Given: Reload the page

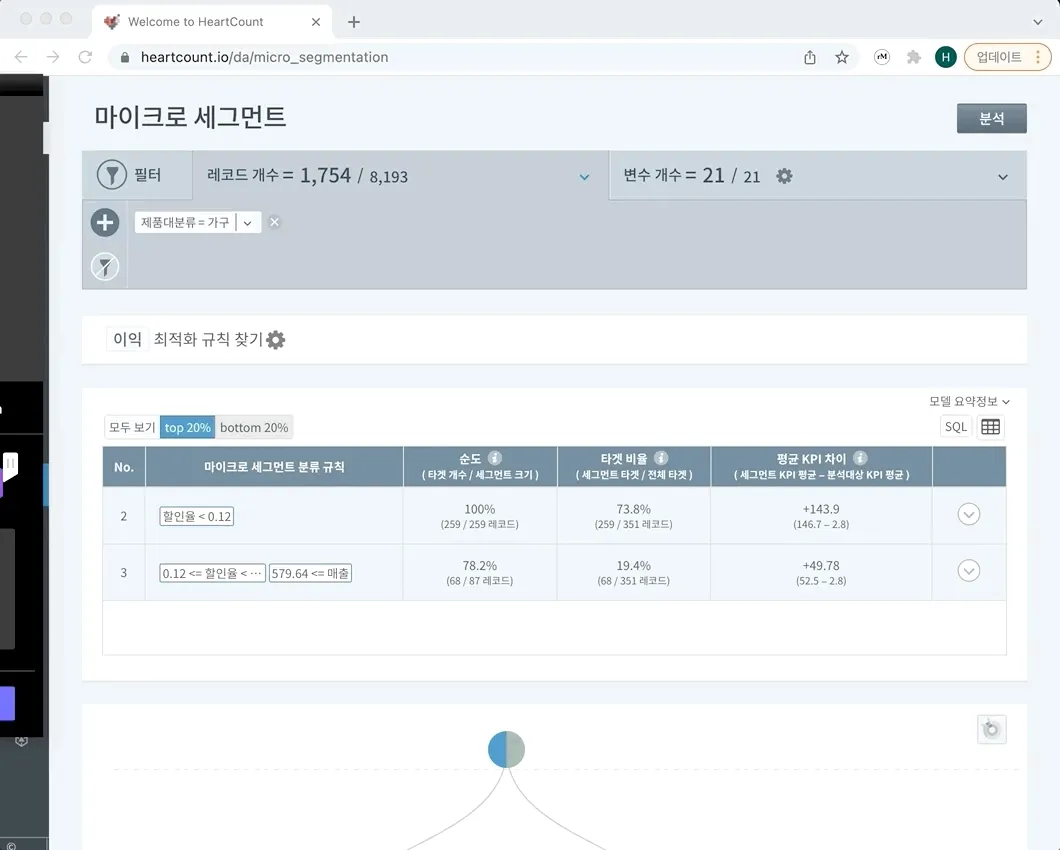Looking at the screenshot, I should [x=85, y=57].
